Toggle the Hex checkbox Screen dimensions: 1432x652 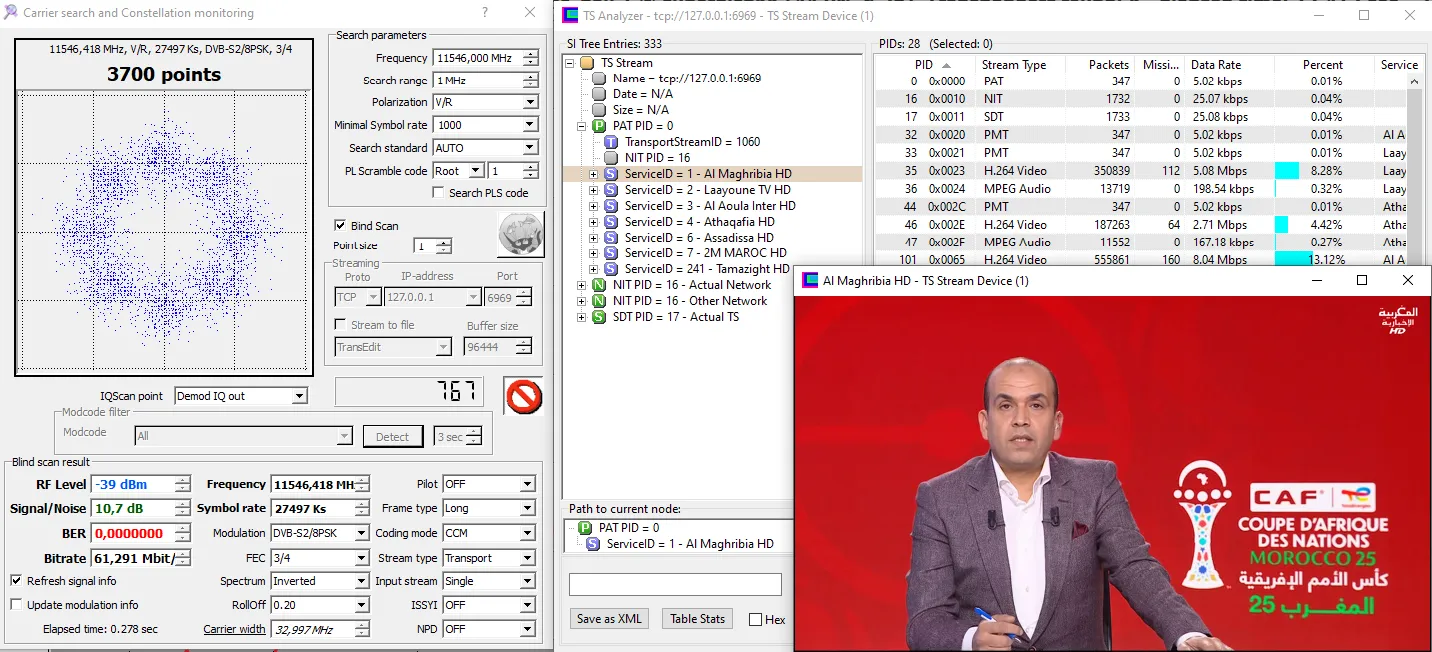[755, 620]
